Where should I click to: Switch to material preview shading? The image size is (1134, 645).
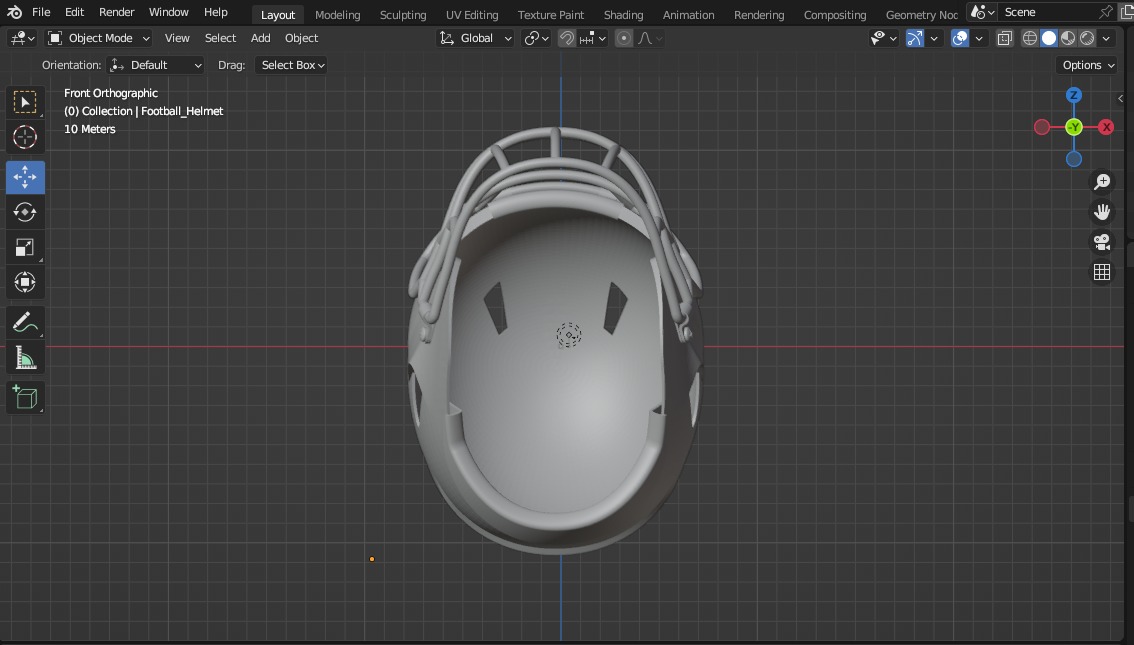click(x=1068, y=38)
